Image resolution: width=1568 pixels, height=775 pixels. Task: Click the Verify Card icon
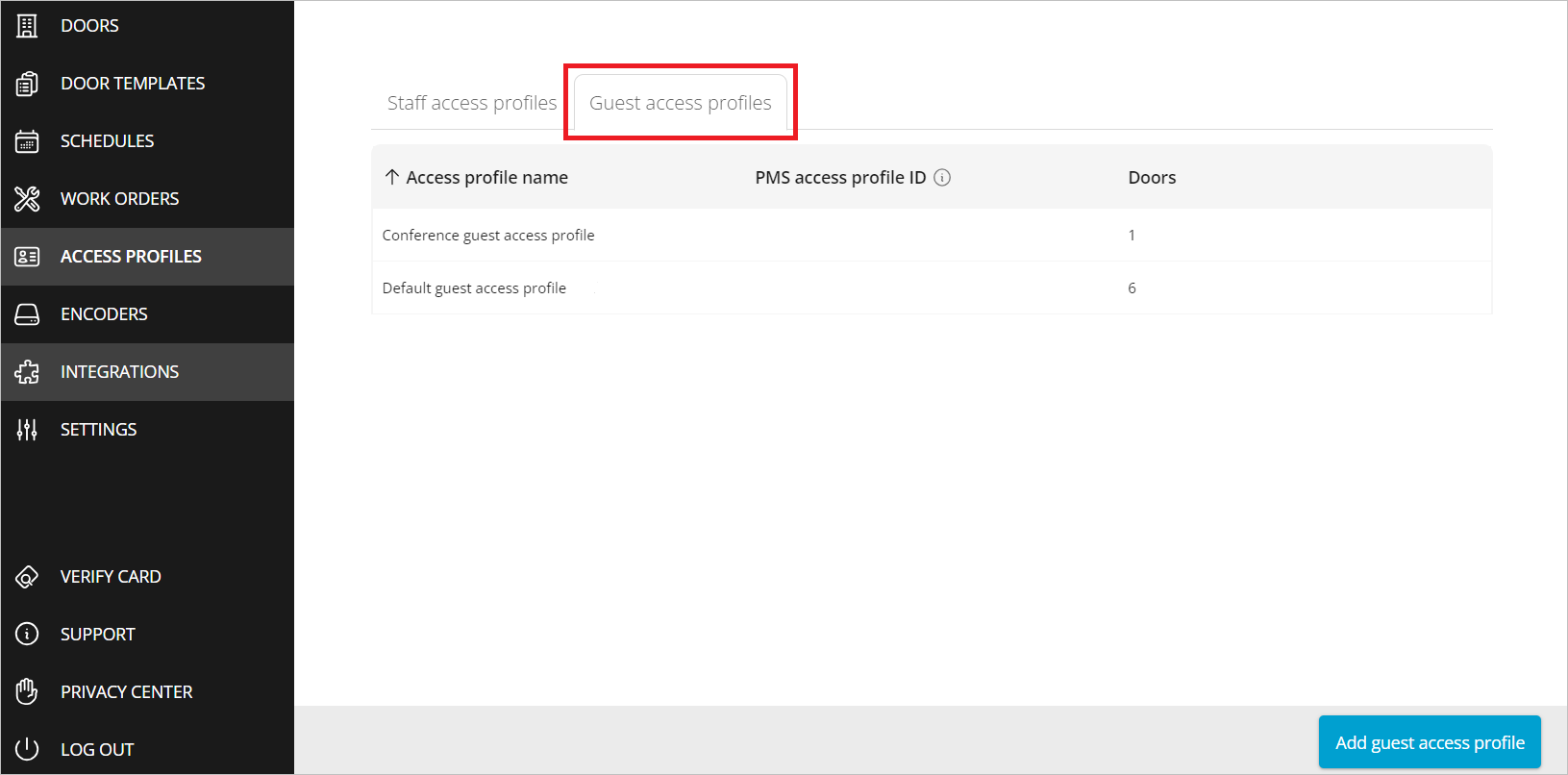[27, 577]
